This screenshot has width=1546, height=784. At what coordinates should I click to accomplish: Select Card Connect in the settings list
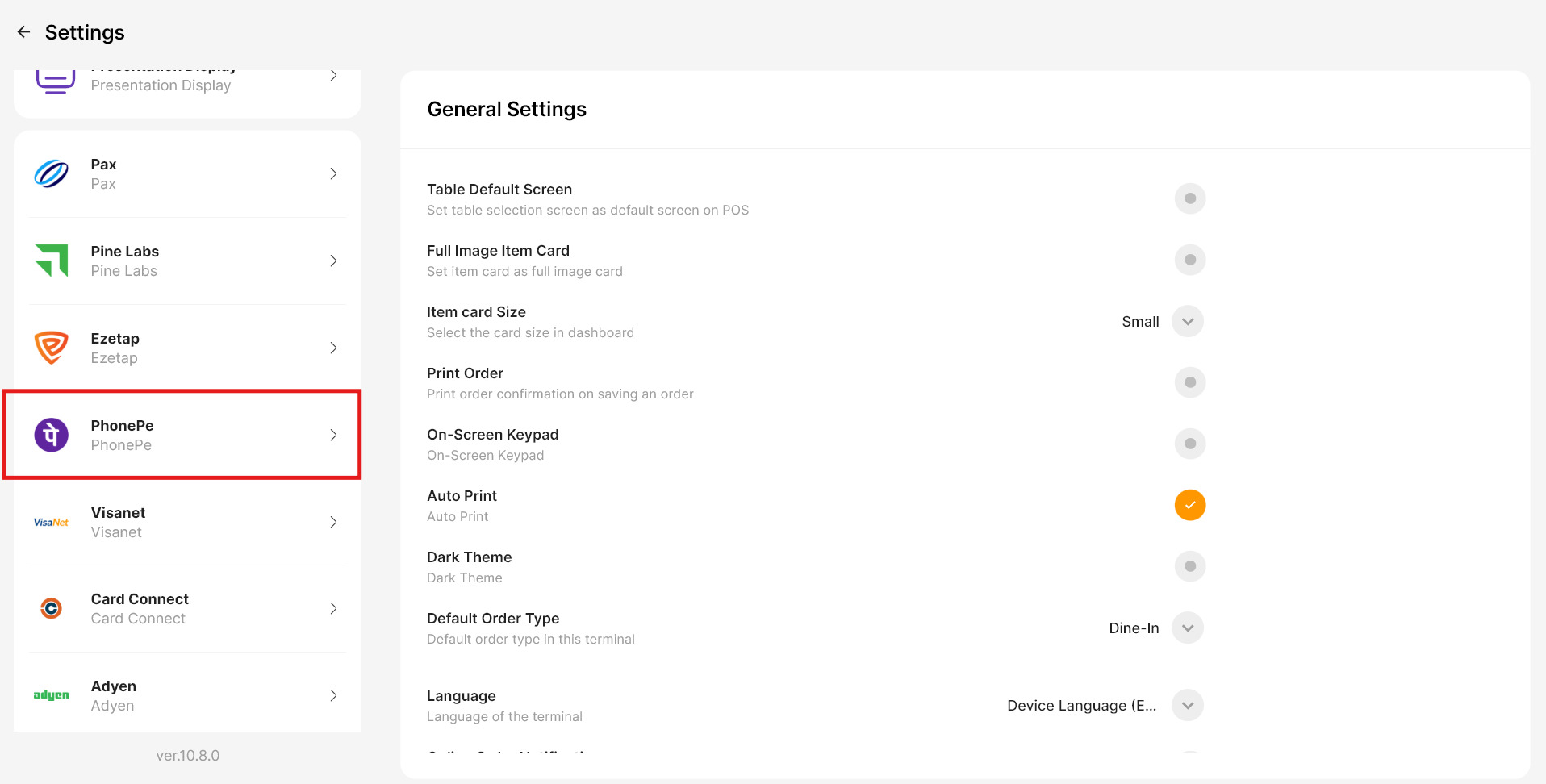[187, 609]
